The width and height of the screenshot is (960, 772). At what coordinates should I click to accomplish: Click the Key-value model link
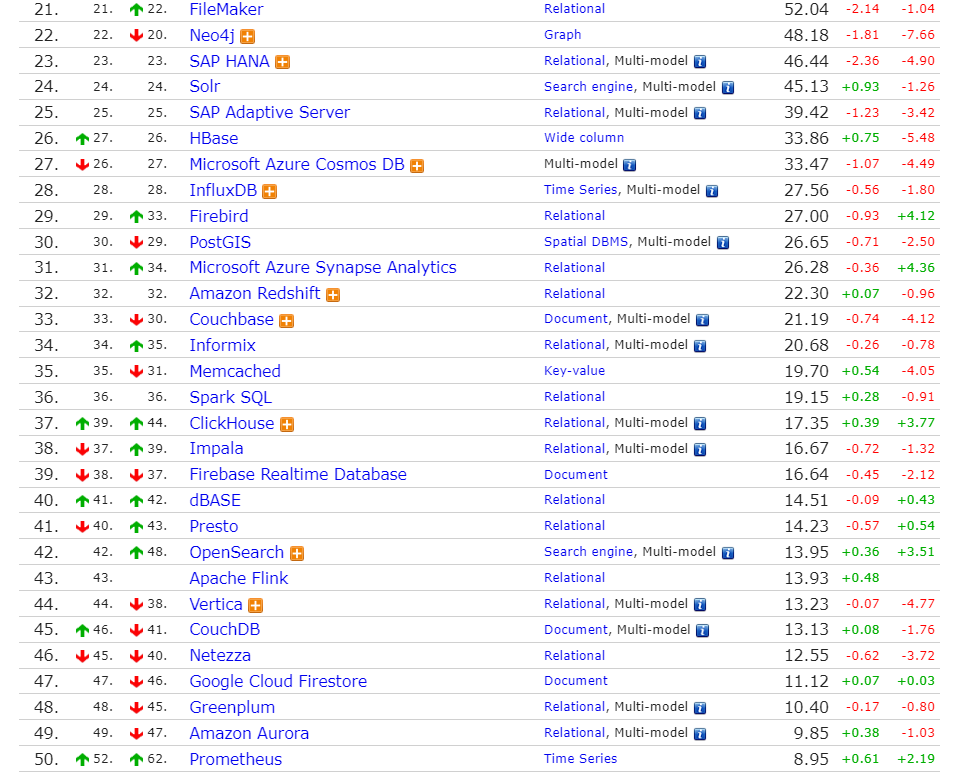pos(574,371)
